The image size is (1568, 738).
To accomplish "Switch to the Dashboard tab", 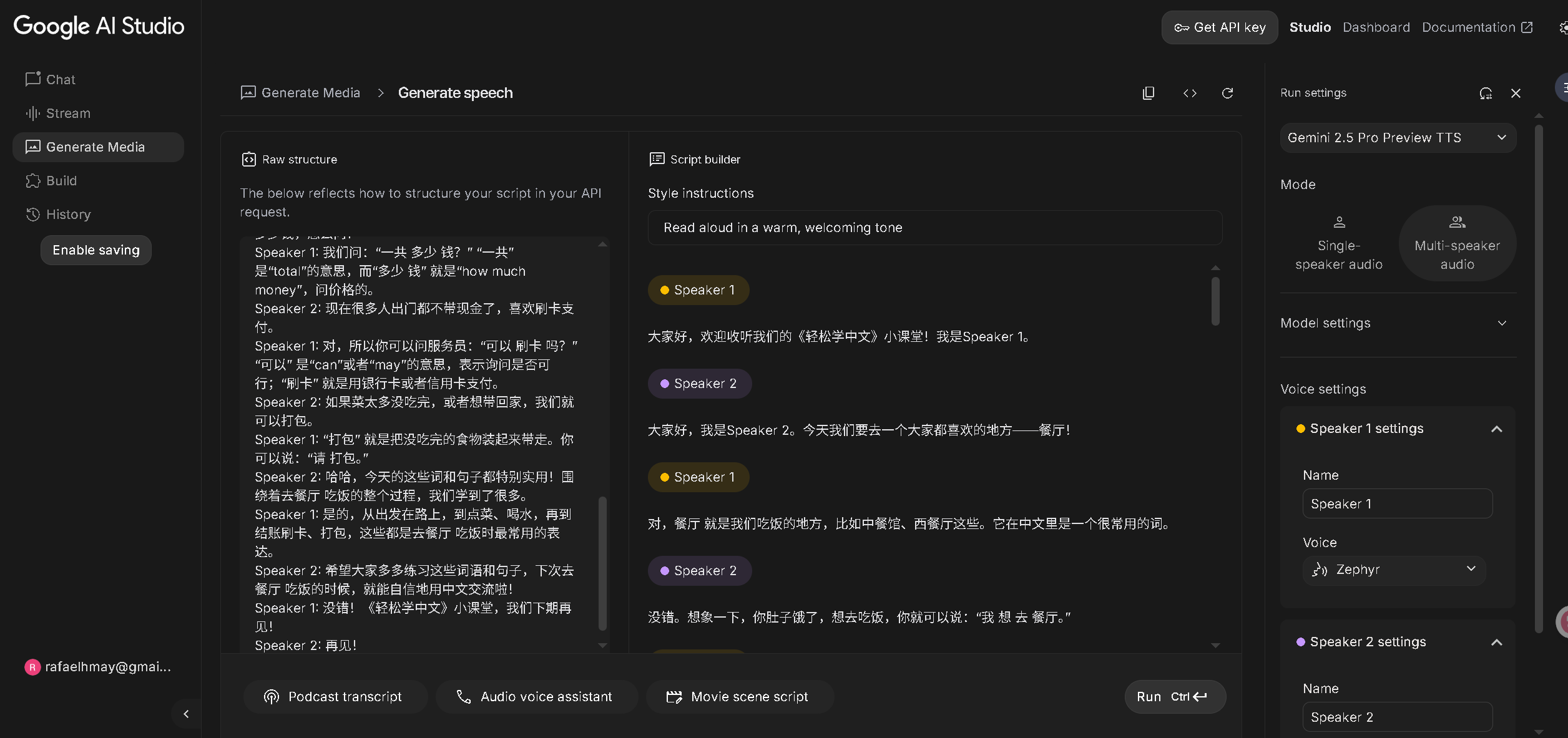I will [x=1376, y=27].
